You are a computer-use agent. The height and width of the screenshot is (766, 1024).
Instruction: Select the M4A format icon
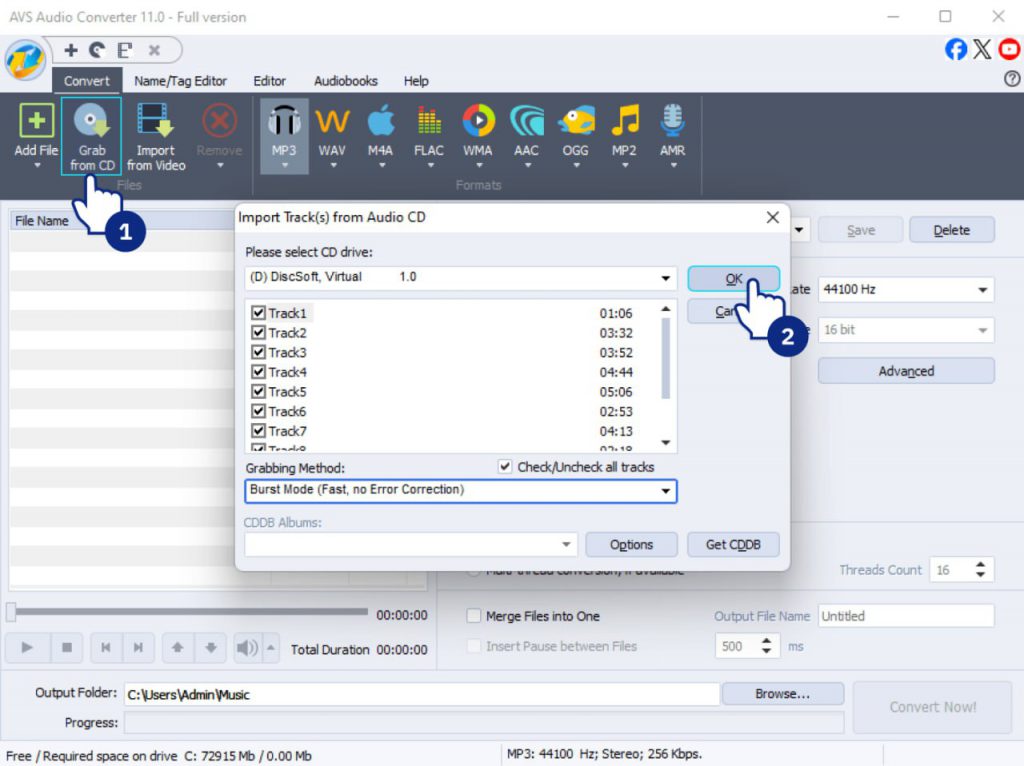[x=380, y=123]
